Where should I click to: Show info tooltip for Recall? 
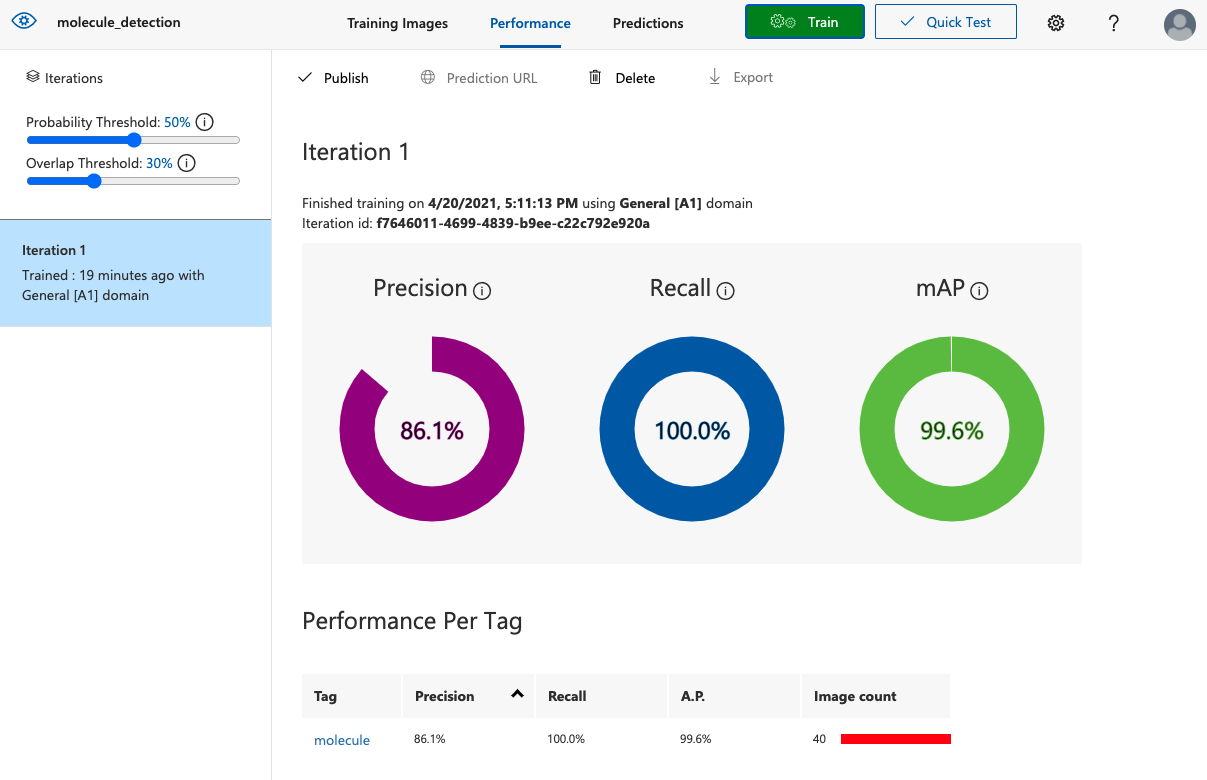726,291
